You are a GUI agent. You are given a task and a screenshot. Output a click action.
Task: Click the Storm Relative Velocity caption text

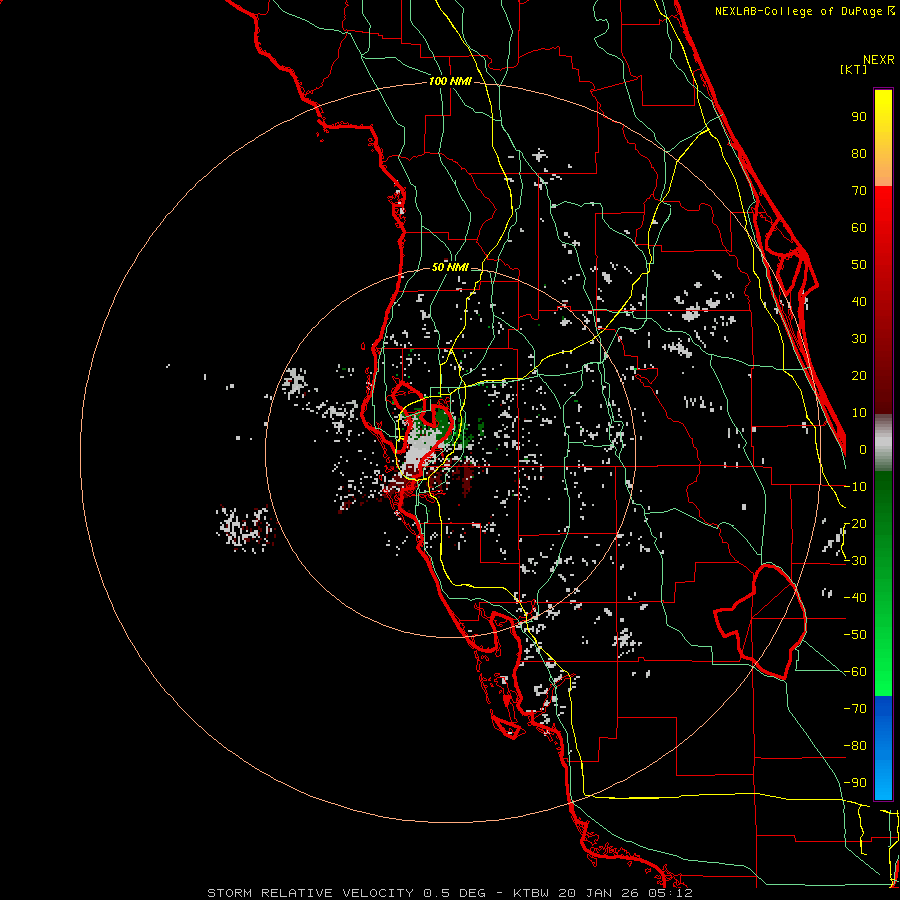click(x=450, y=893)
